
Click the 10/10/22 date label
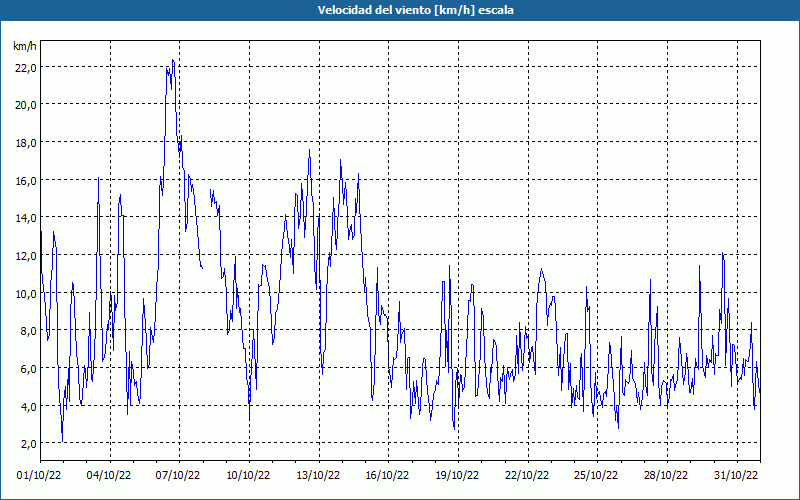pyautogui.click(x=248, y=476)
